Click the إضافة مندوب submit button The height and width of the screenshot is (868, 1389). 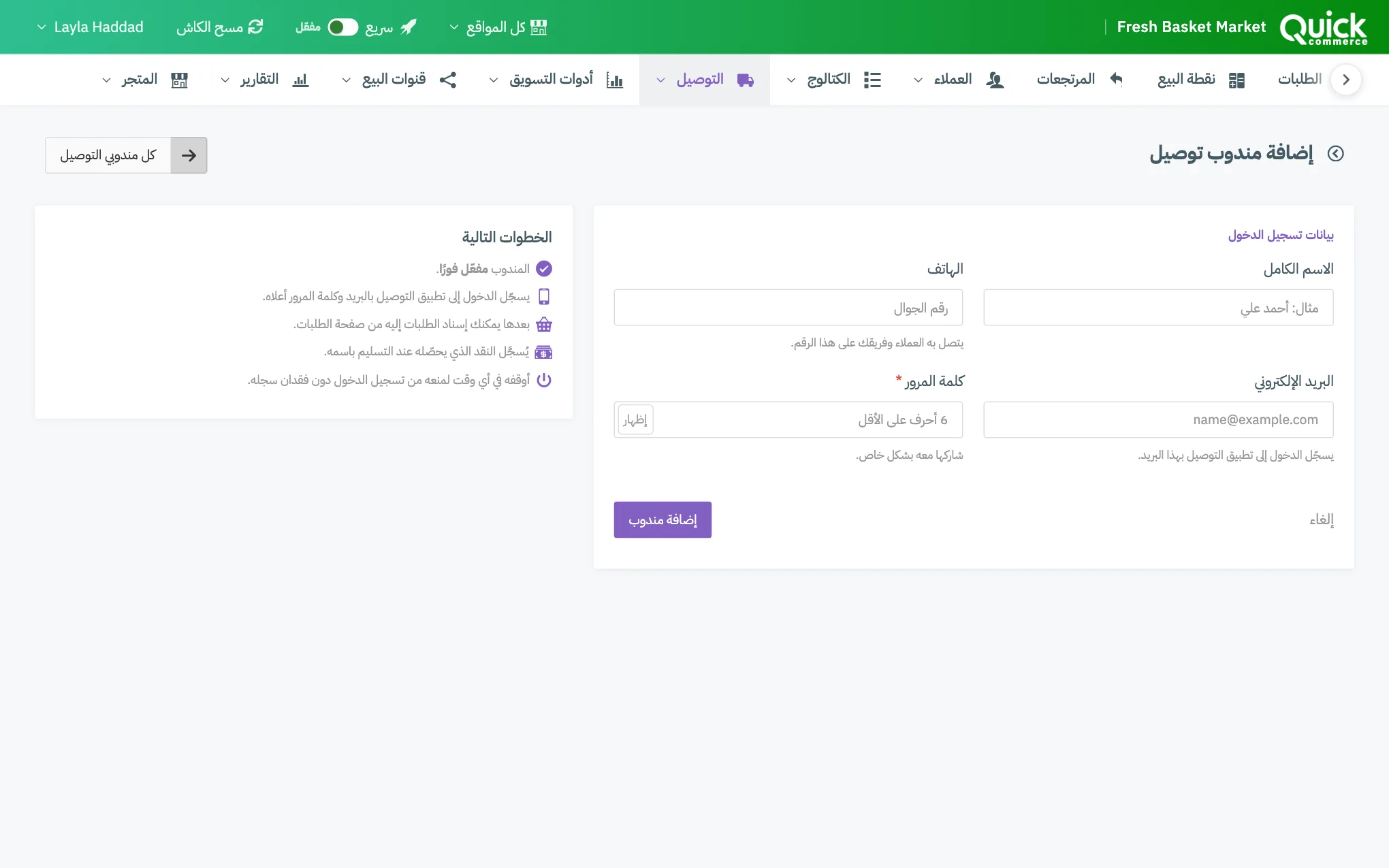[x=662, y=520]
